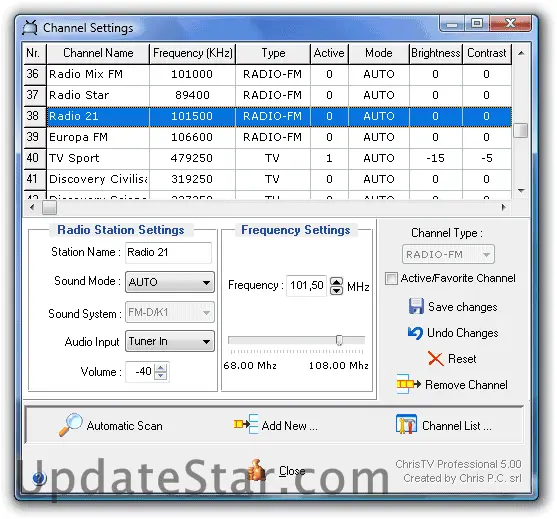Click the Station Name input field
This screenshot has width=557, height=519.
[168, 253]
